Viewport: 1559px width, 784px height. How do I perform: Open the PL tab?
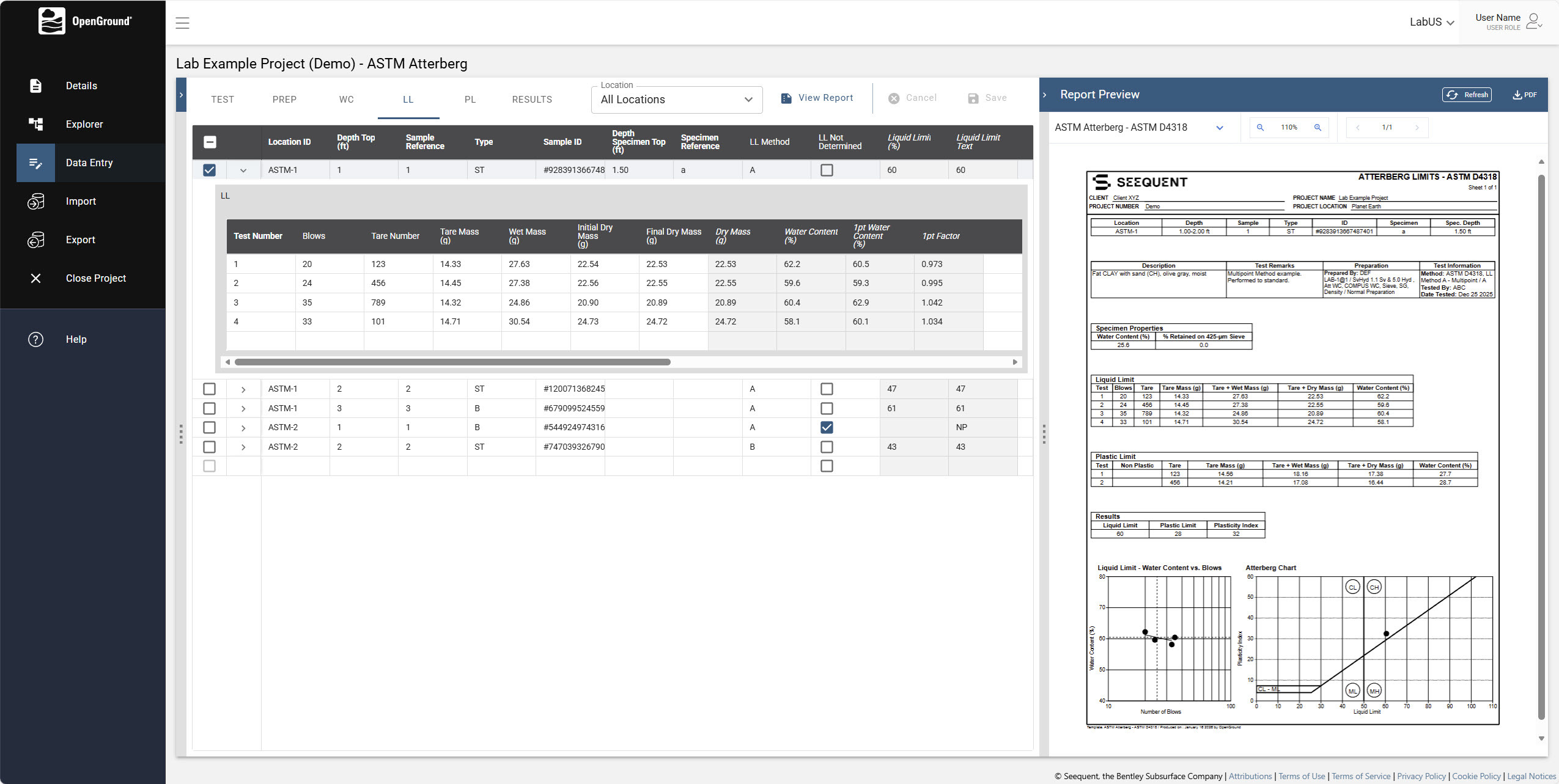pyautogui.click(x=470, y=99)
